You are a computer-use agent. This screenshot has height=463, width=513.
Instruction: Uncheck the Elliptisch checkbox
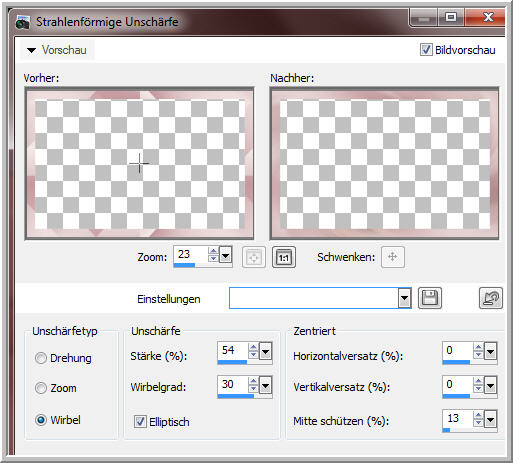(140, 421)
